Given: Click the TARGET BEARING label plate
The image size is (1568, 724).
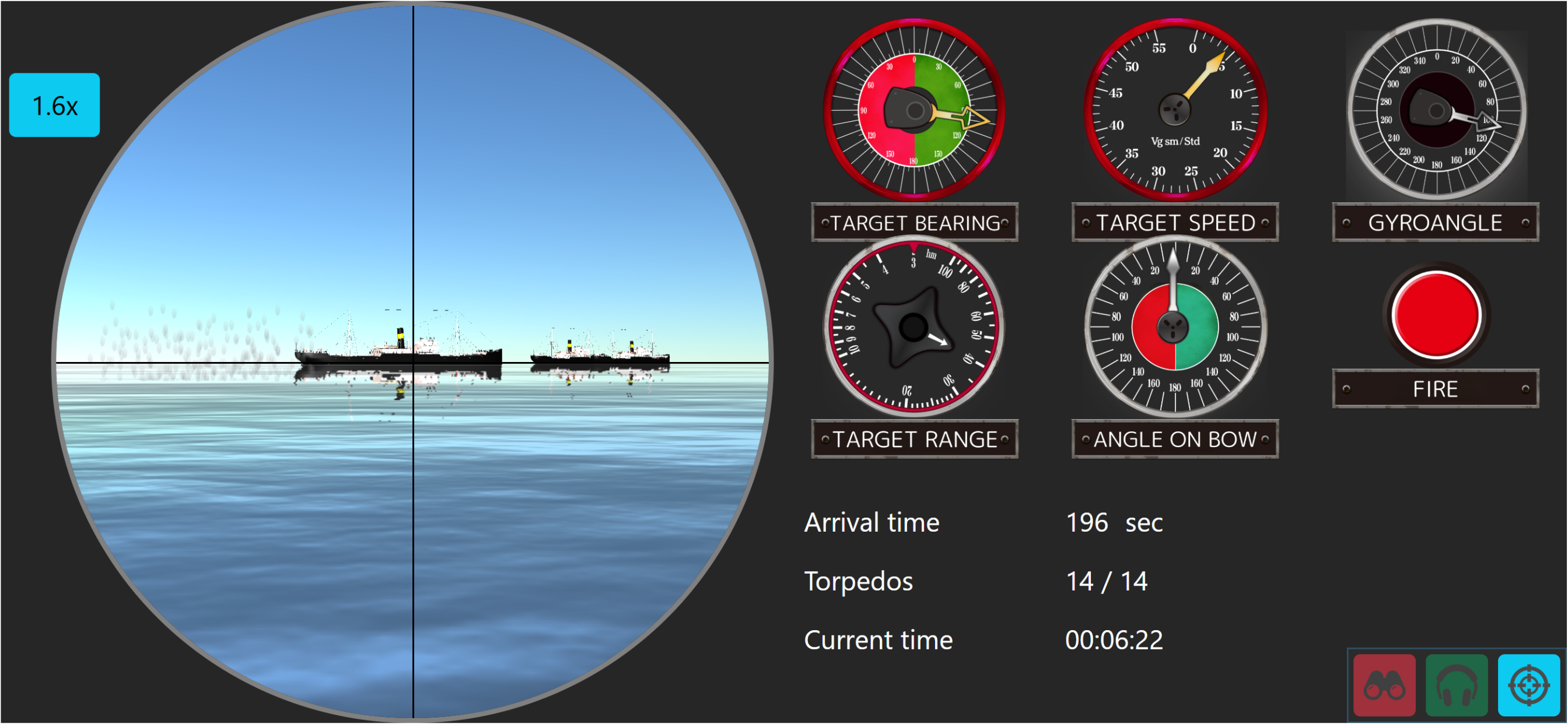Looking at the screenshot, I should pos(914,223).
